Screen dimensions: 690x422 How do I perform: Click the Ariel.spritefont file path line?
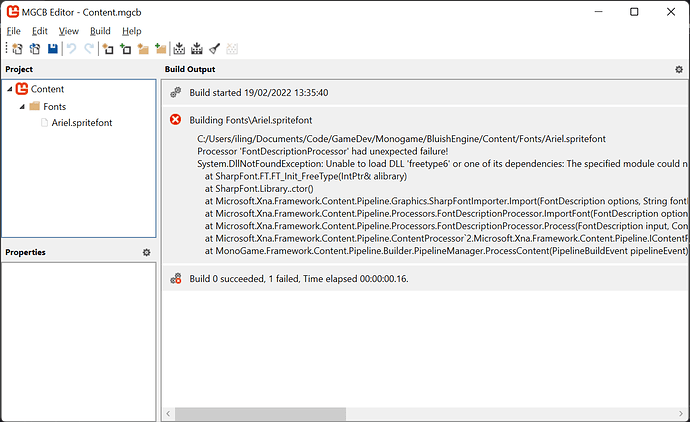tap(401, 139)
